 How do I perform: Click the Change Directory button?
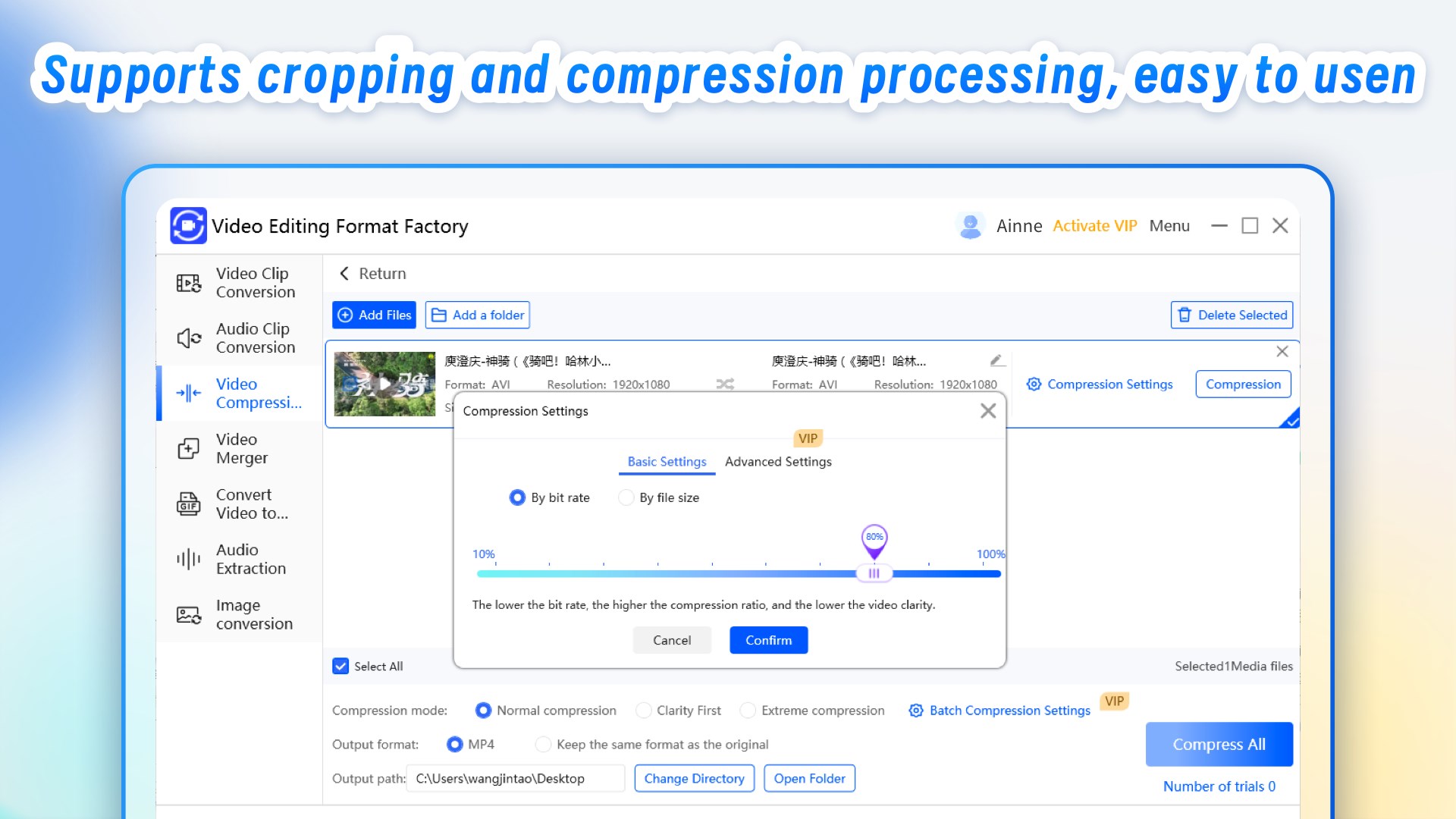(x=694, y=779)
